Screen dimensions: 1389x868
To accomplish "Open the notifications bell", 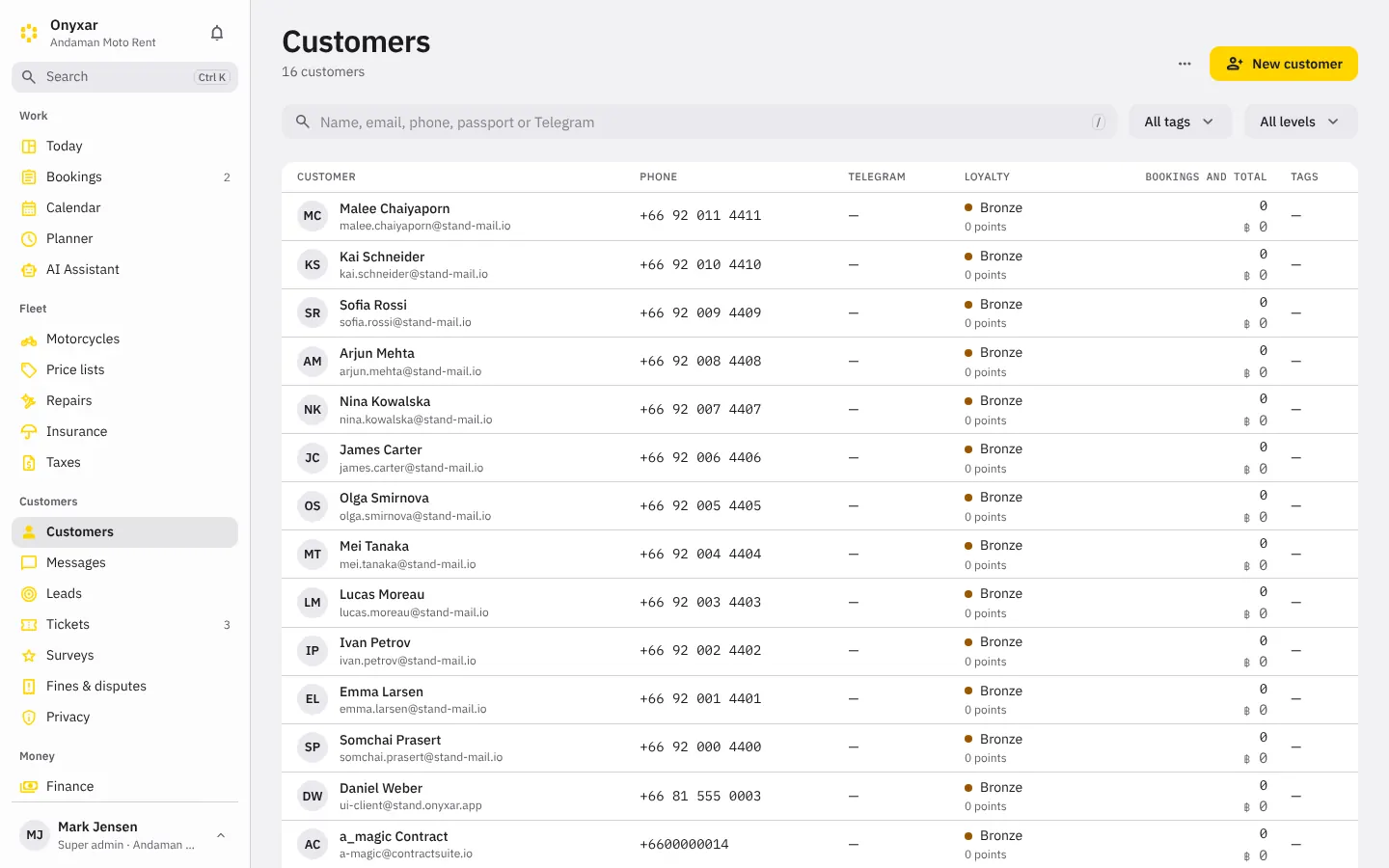I will click(217, 33).
